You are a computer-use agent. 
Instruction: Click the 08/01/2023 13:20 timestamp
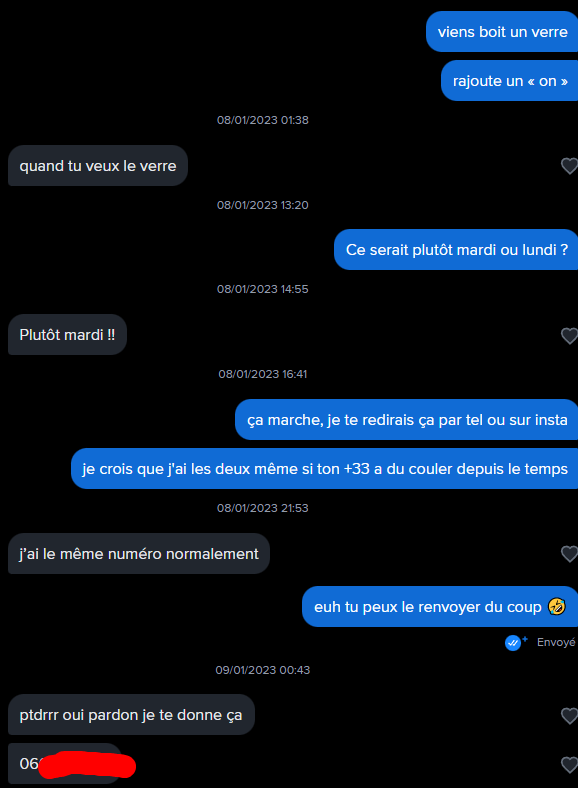tap(263, 205)
